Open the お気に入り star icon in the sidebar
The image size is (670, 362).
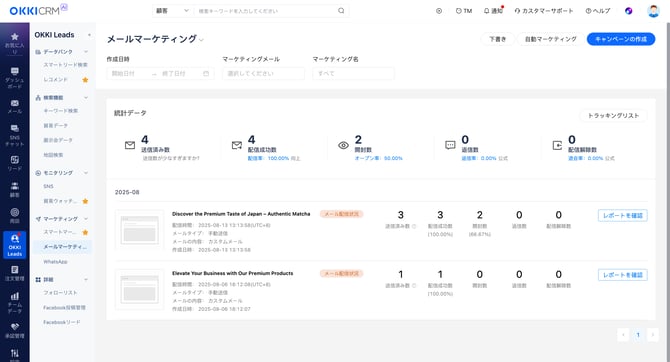(x=15, y=37)
